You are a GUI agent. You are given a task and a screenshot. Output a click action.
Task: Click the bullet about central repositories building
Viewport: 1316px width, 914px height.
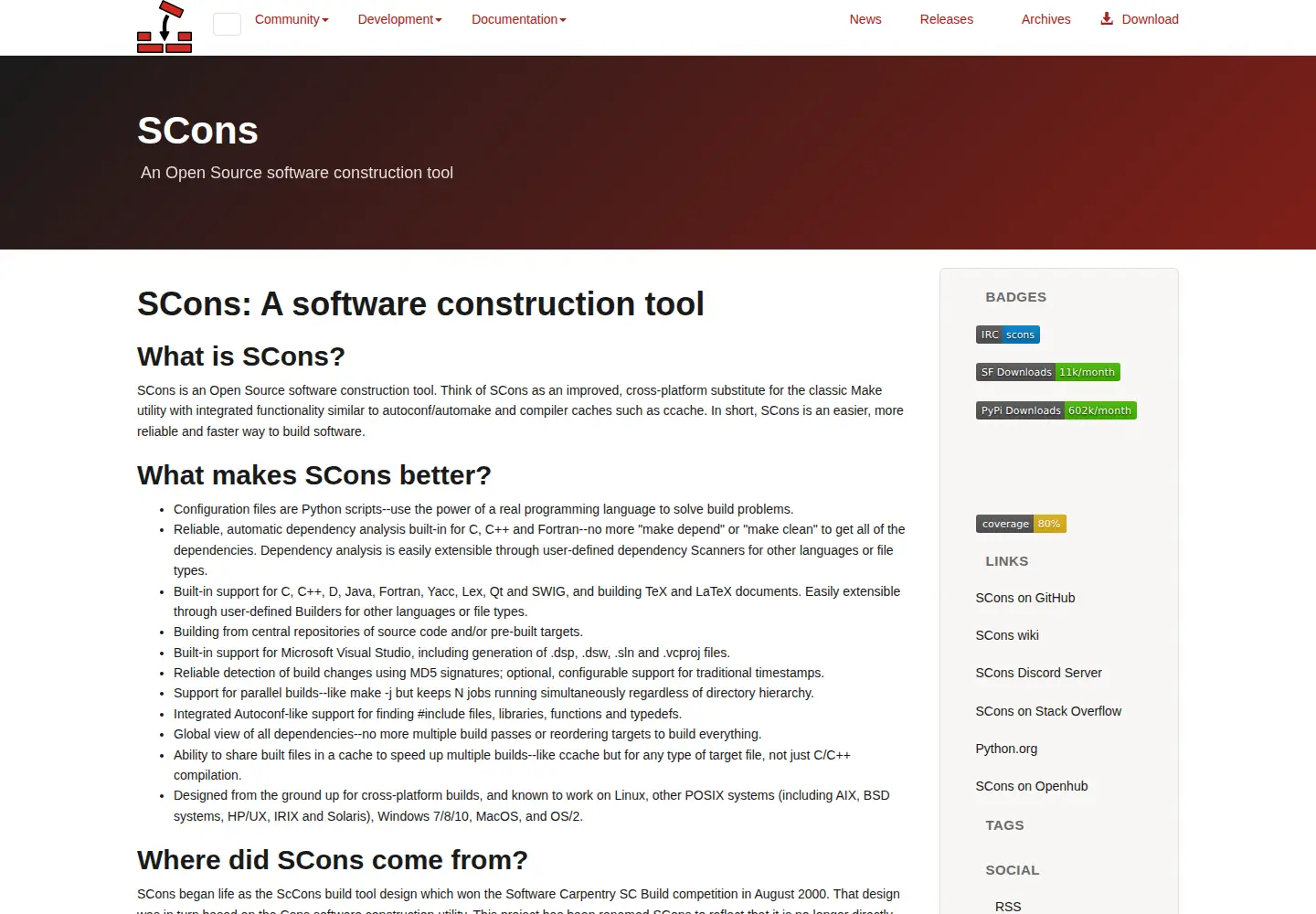click(378, 632)
